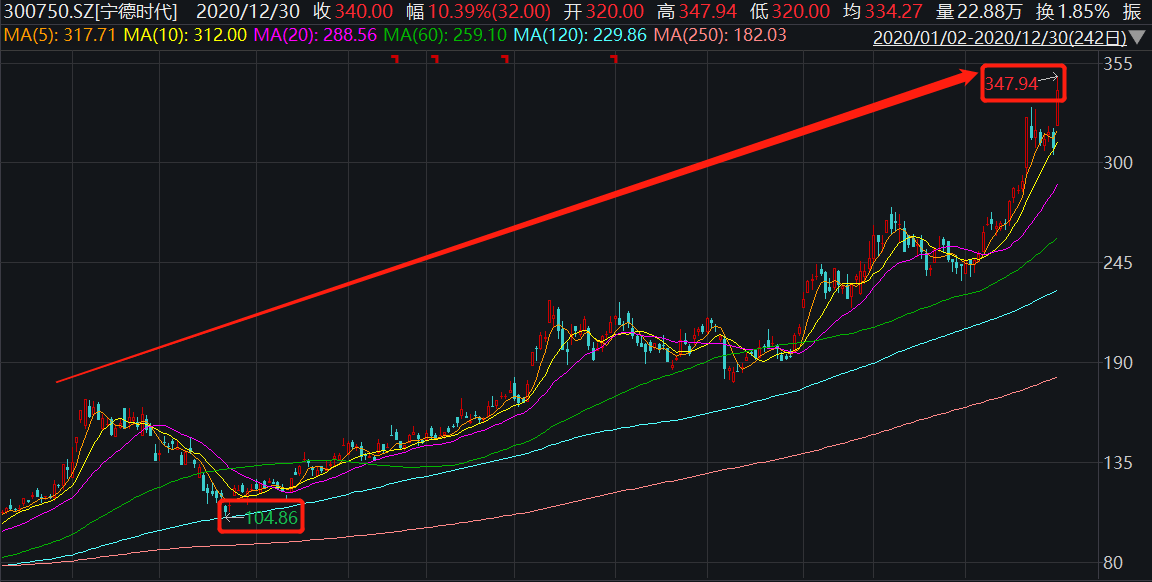Select the MA(20) indicator label

pyautogui.click(x=316, y=35)
